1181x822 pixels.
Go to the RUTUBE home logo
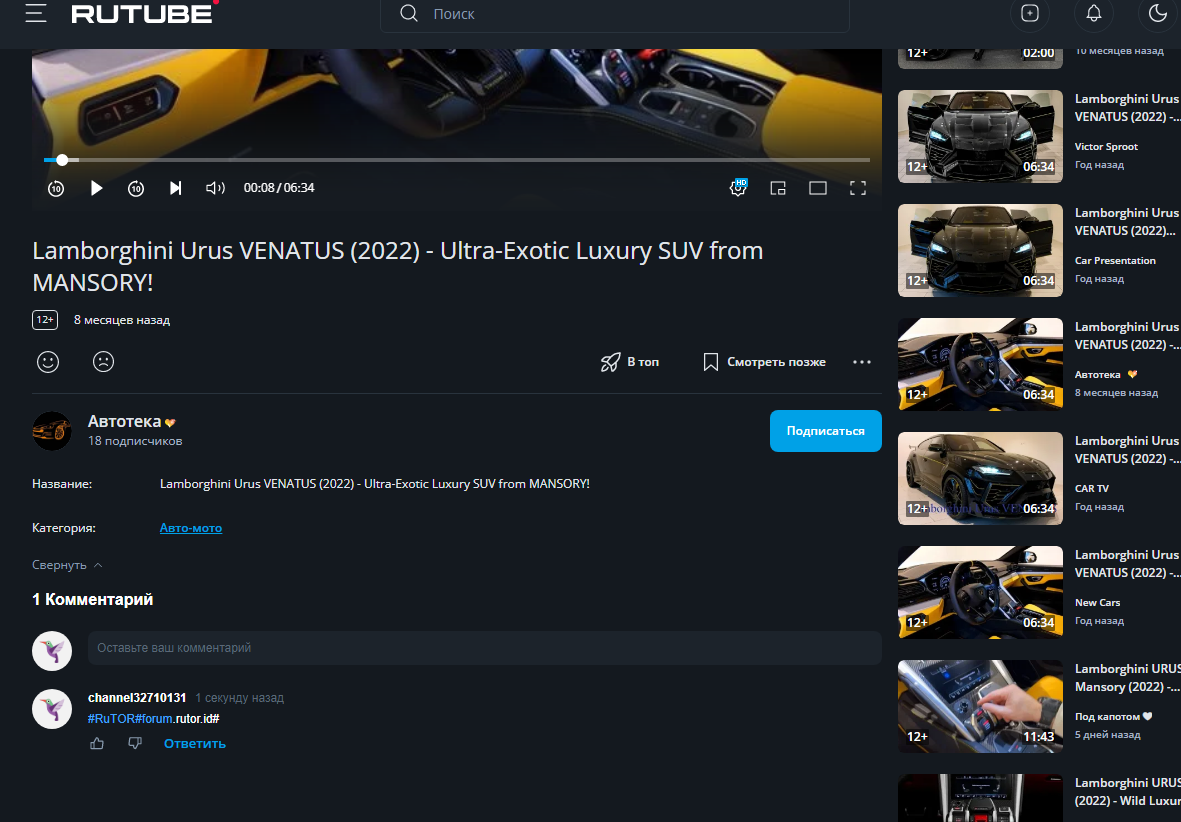144,13
